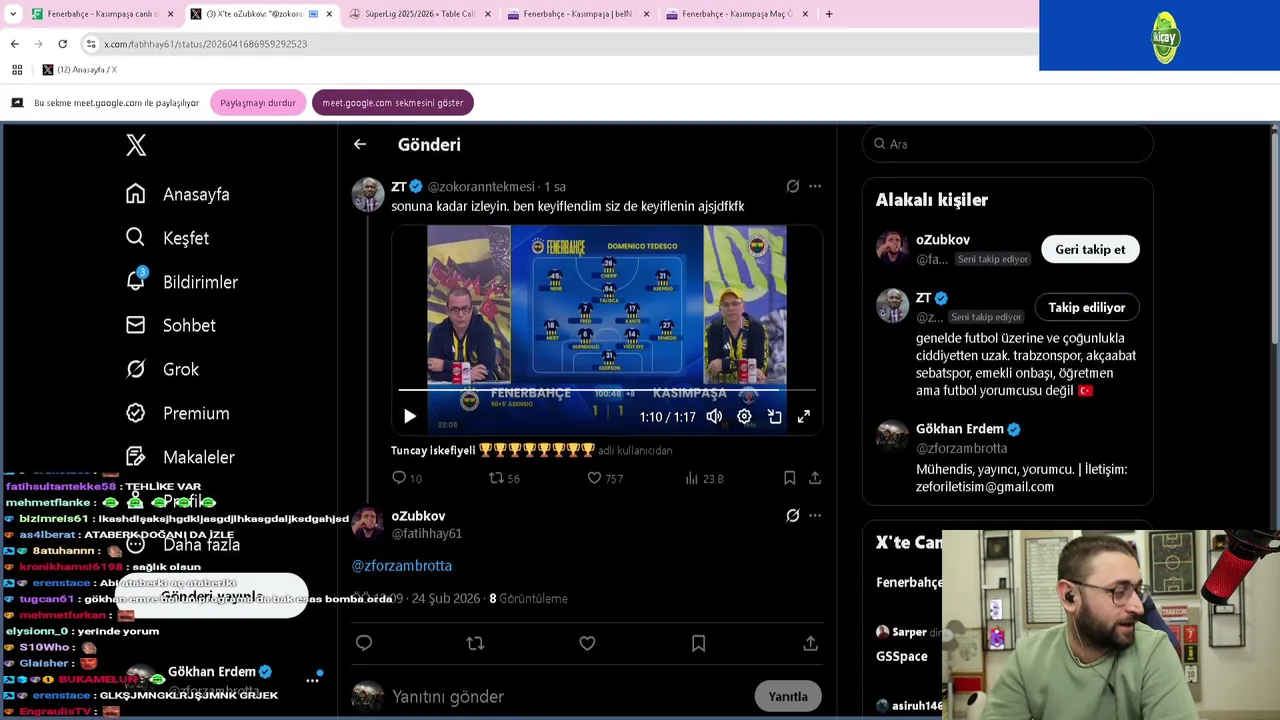Open Makaleler articles
This screenshot has height=720, width=1280.
click(181, 457)
